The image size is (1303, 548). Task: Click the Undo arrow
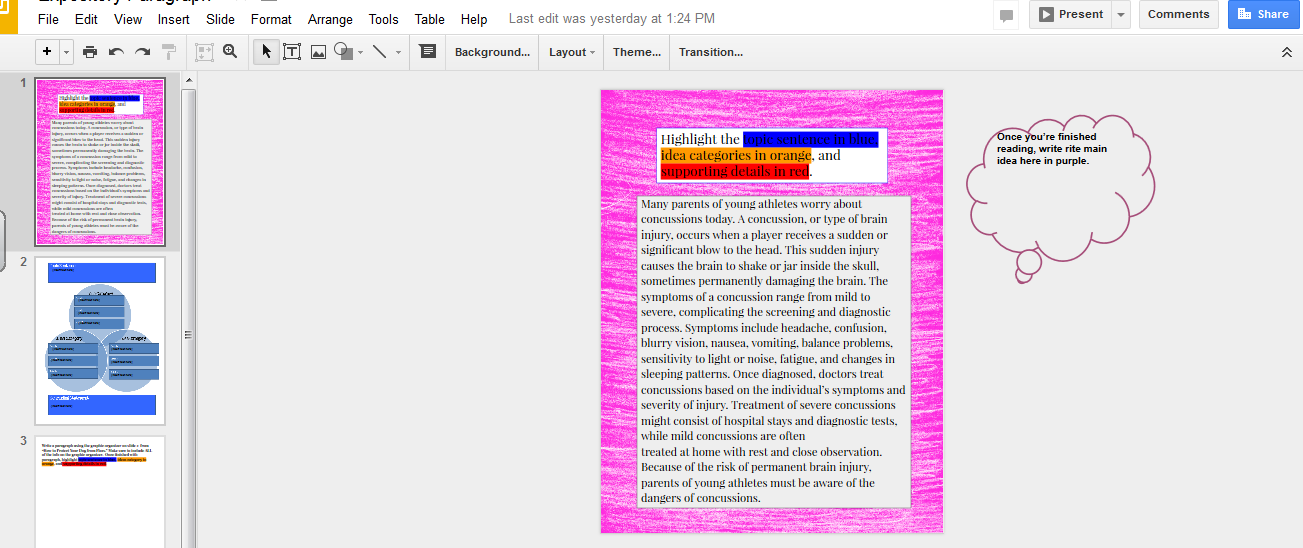(116, 52)
